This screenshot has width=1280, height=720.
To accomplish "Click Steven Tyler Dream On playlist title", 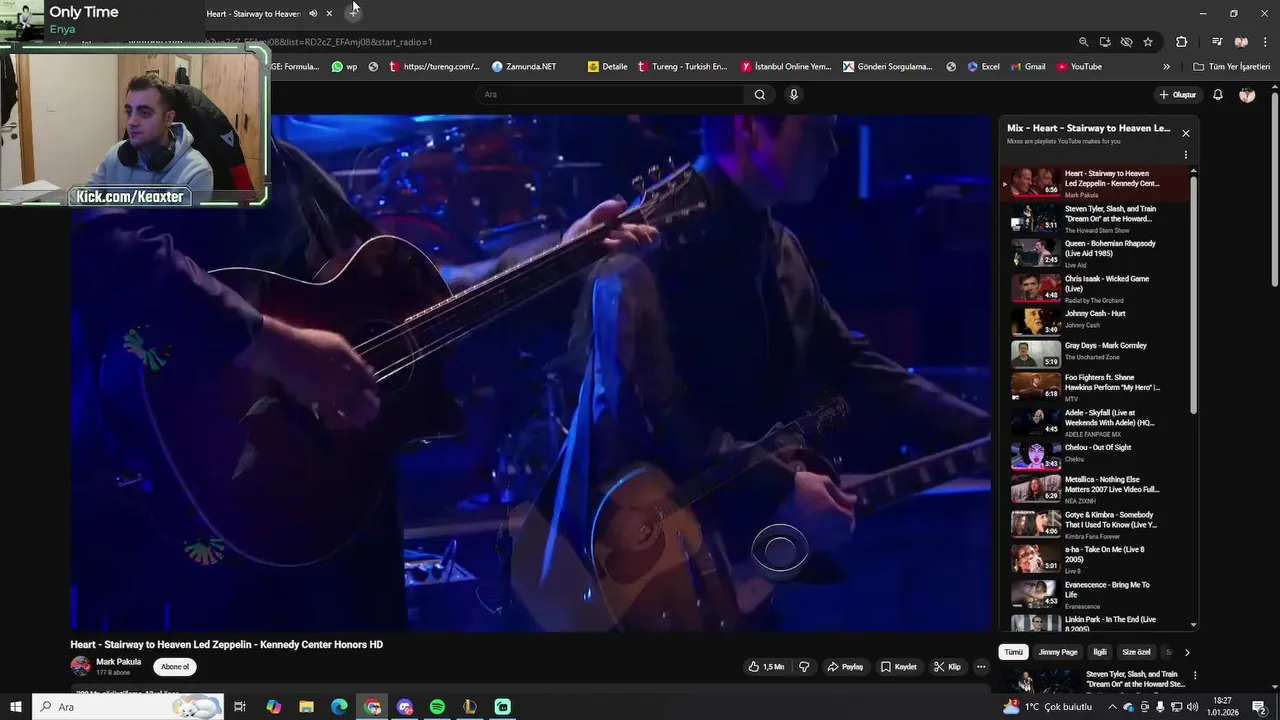I will click(x=1110, y=214).
